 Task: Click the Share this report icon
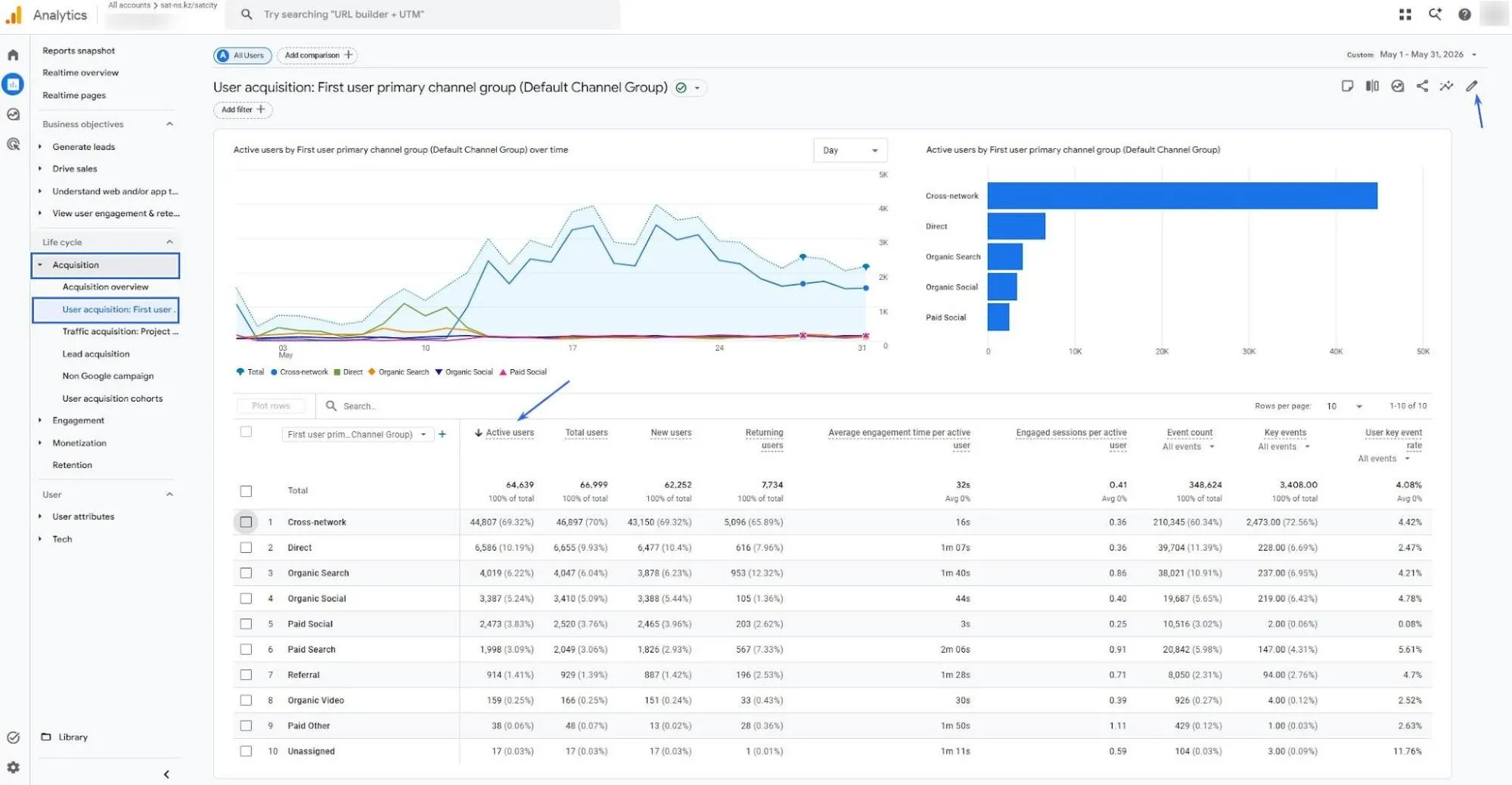point(1422,86)
